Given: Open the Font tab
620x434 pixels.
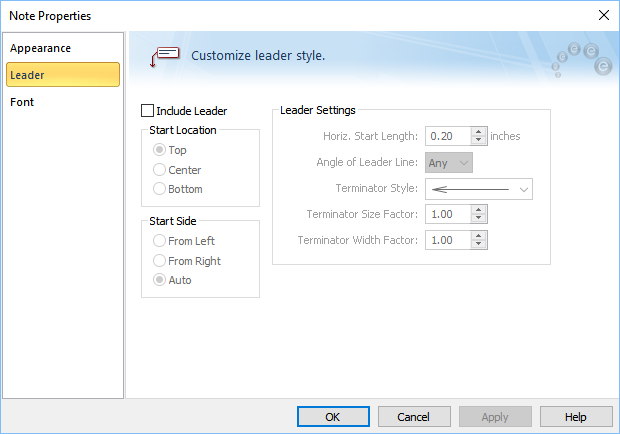Looking at the screenshot, I should pos(23,102).
